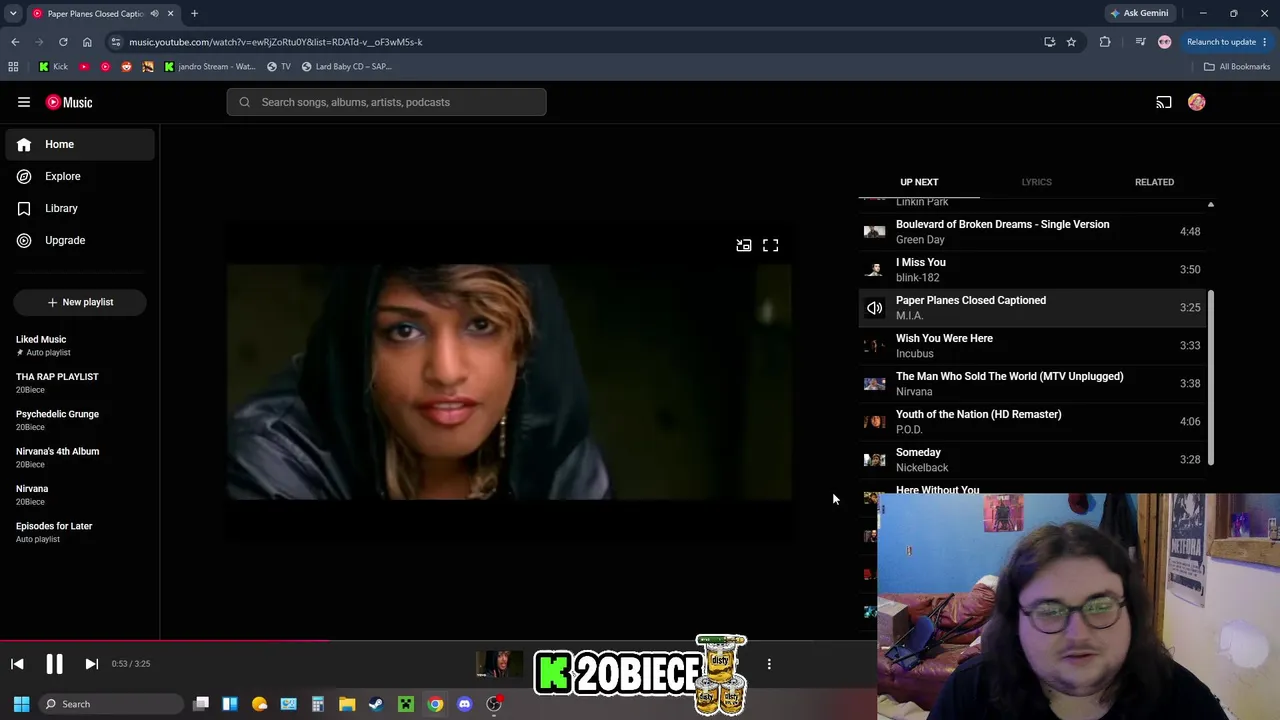Click the now-playing thumbnail in player bar

tap(499, 663)
